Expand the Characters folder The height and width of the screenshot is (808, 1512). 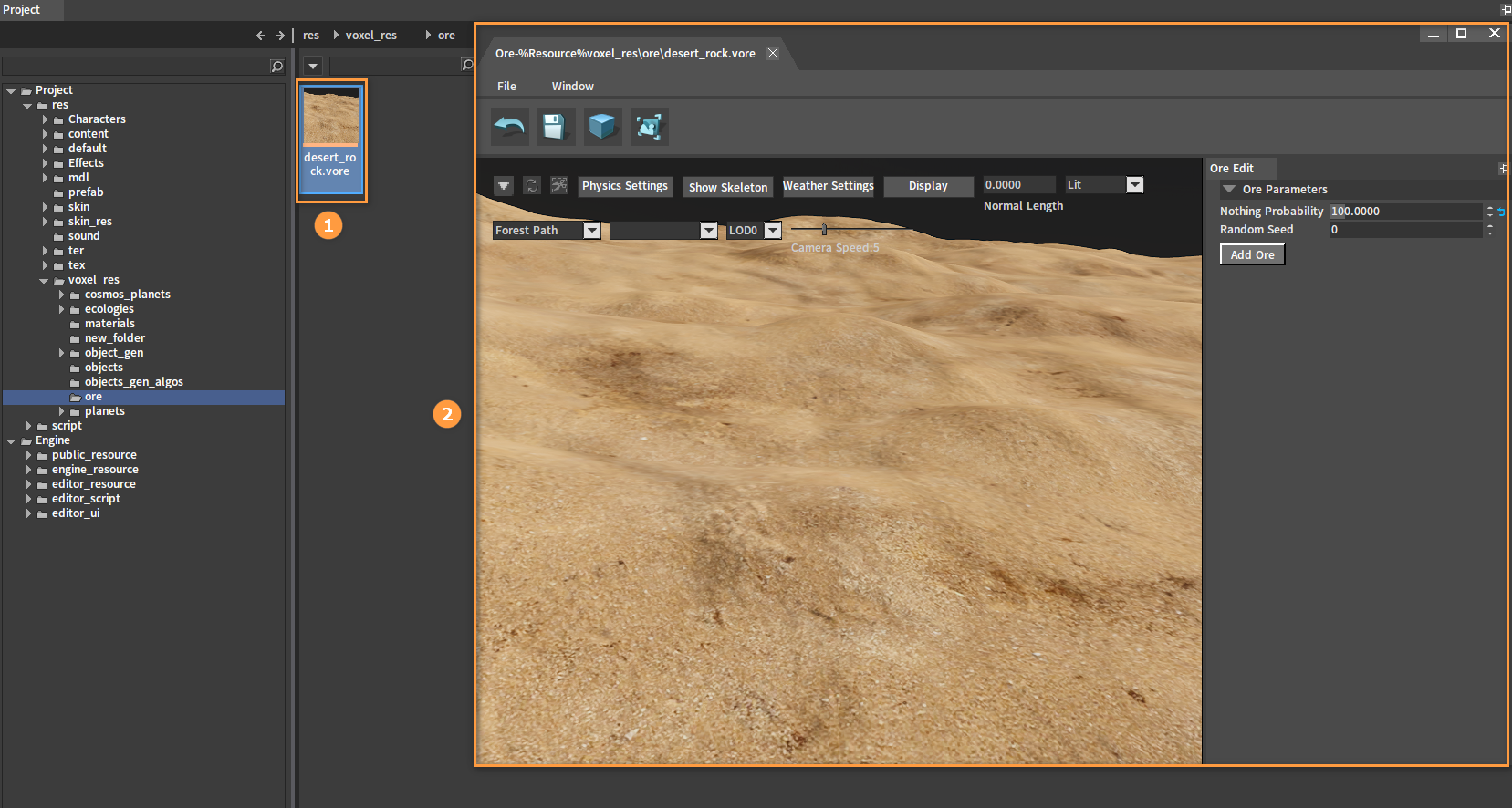point(45,119)
